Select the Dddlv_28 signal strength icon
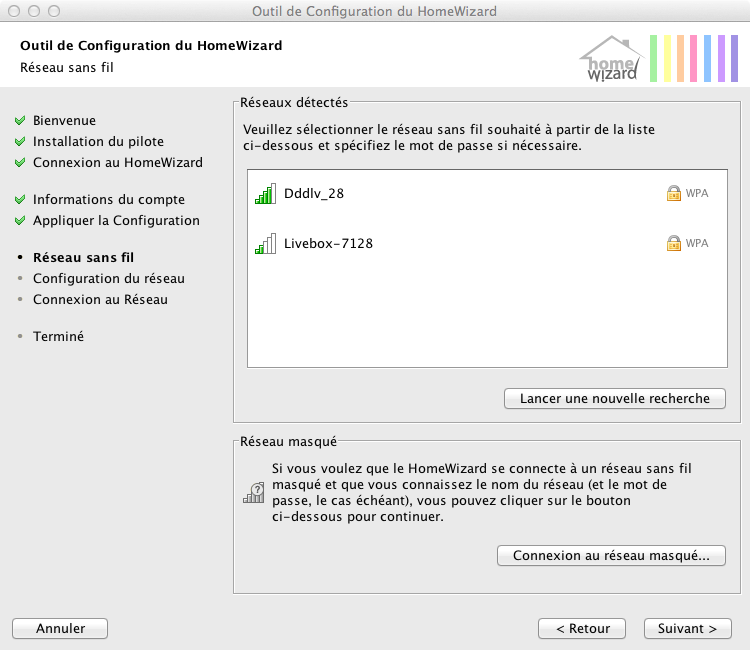Viewport: 750px width, 650px height. click(265, 194)
